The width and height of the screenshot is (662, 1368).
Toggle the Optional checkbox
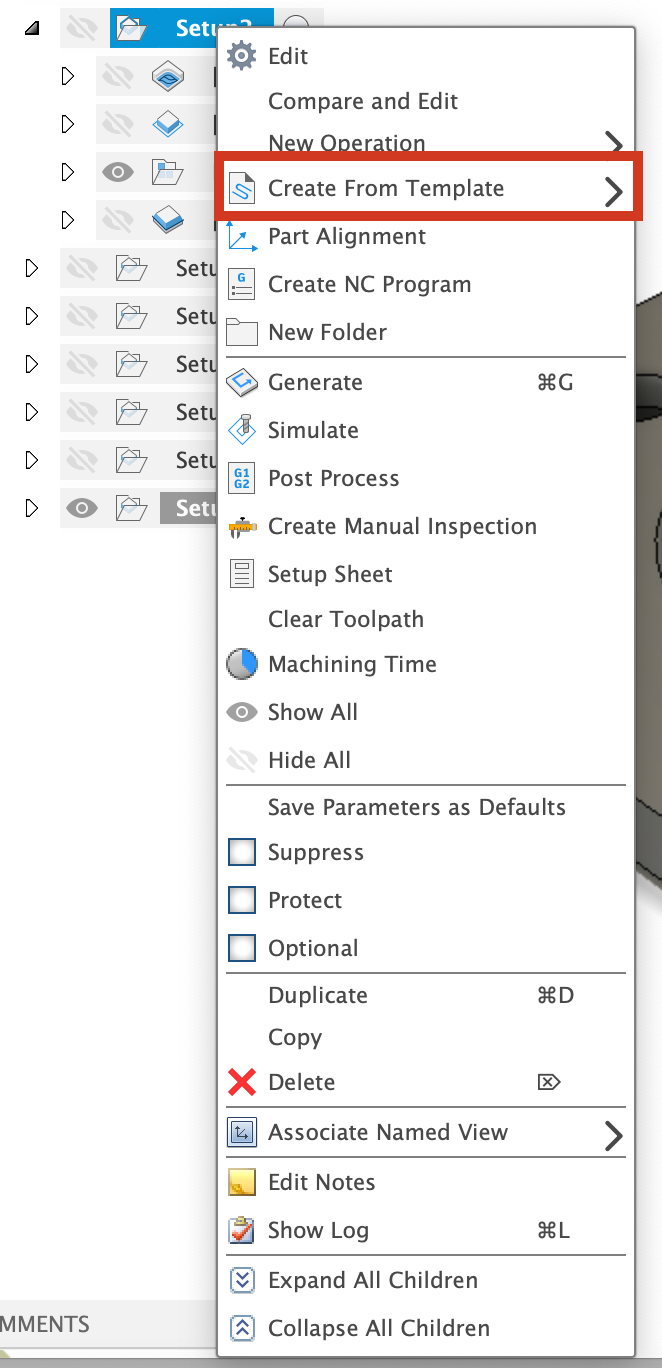click(241, 948)
